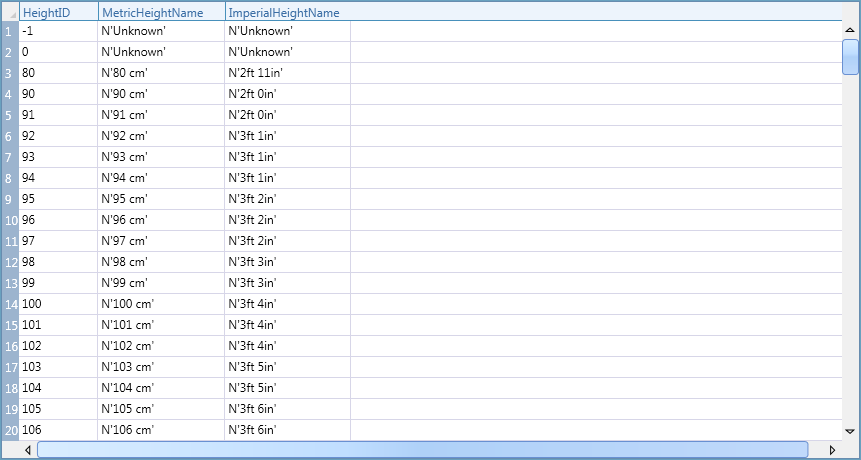Screen dimensions: 861x460
Task: Select the N'100 cm' metric cell
Action: 161,304
